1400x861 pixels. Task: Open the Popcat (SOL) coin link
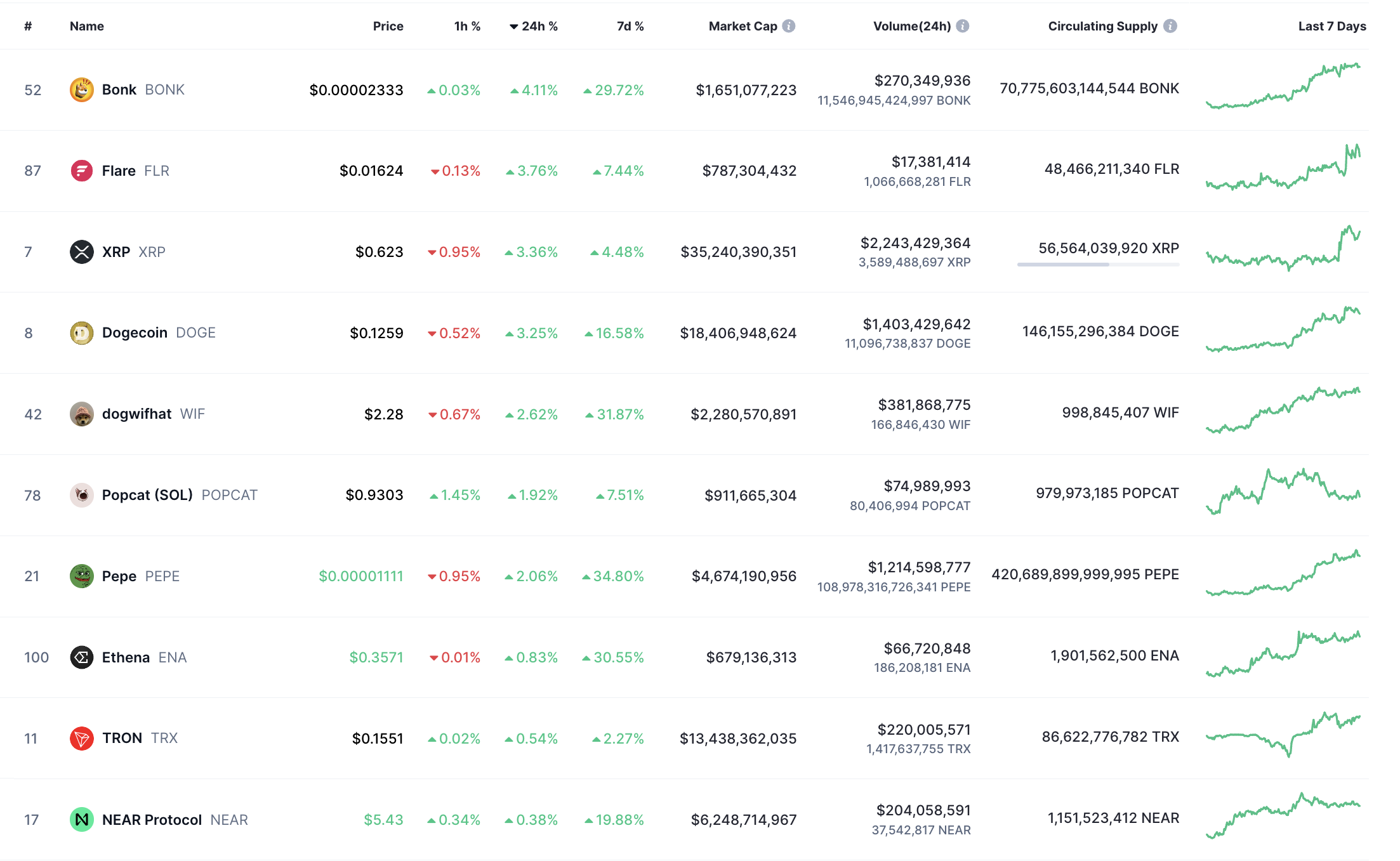pyautogui.click(x=147, y=495)
